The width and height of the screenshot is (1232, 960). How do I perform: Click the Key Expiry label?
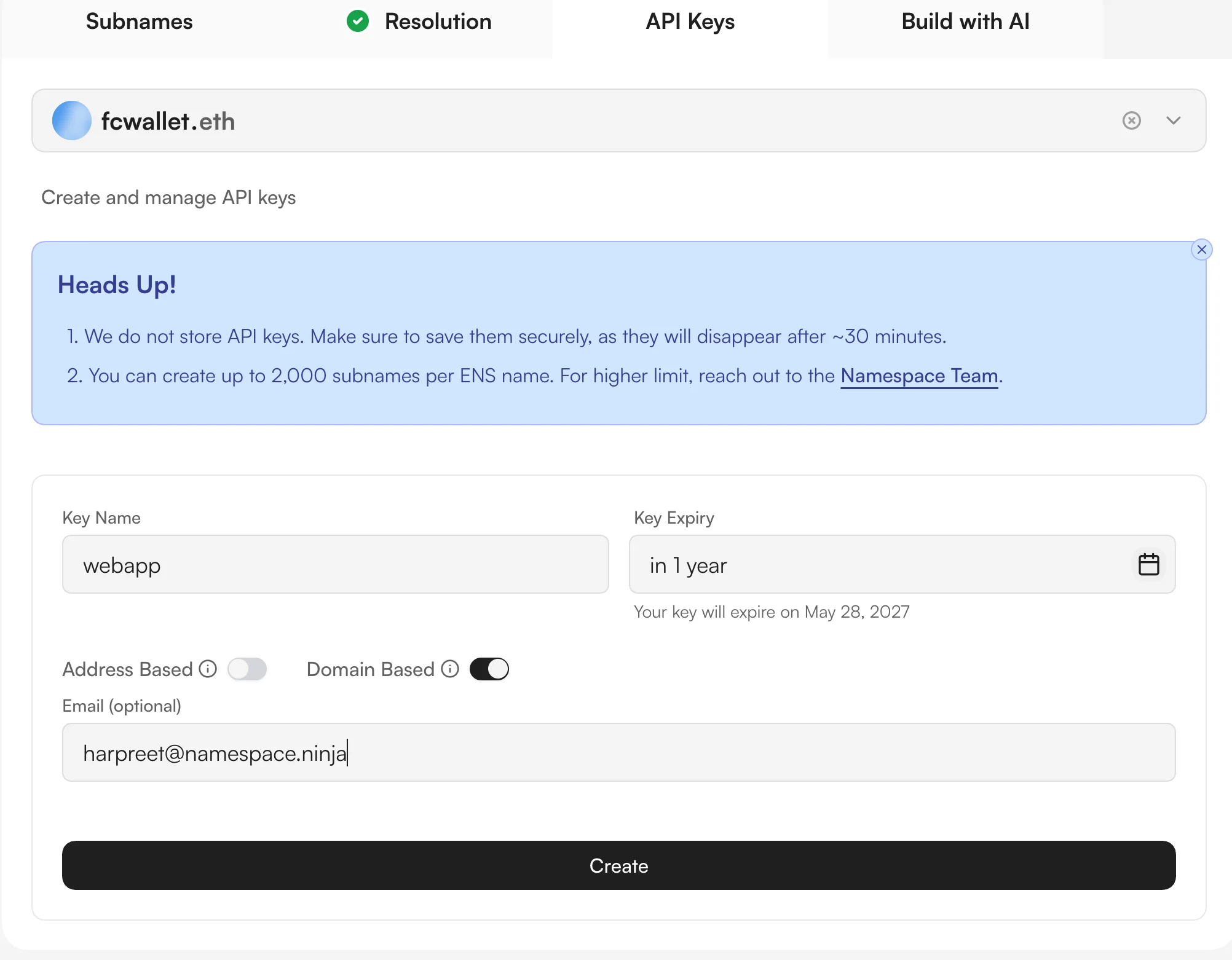click(674, 518)
